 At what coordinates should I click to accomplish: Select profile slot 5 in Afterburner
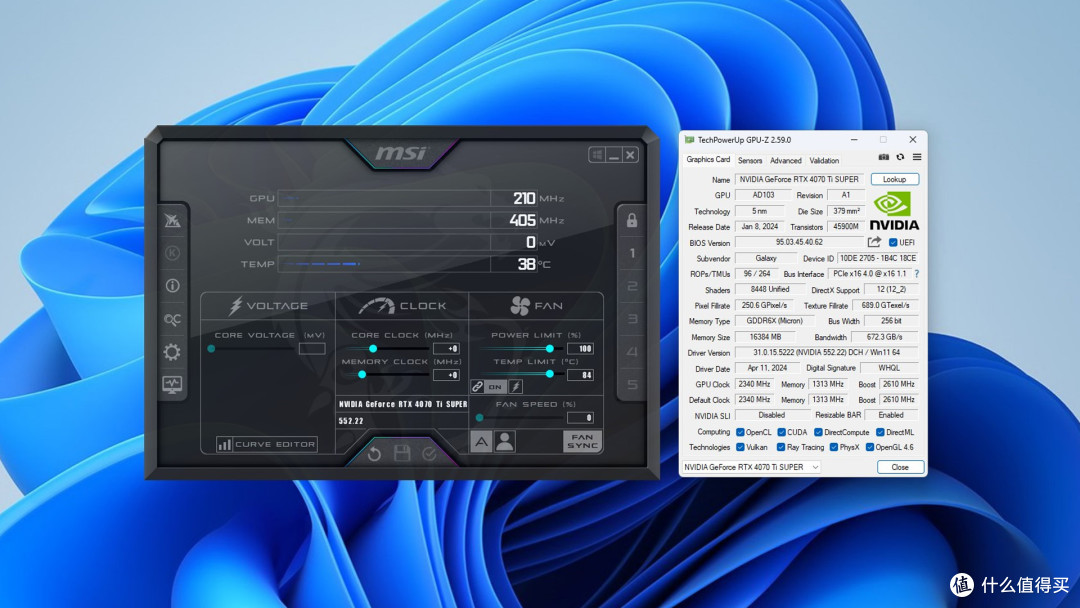click(632, 384)
